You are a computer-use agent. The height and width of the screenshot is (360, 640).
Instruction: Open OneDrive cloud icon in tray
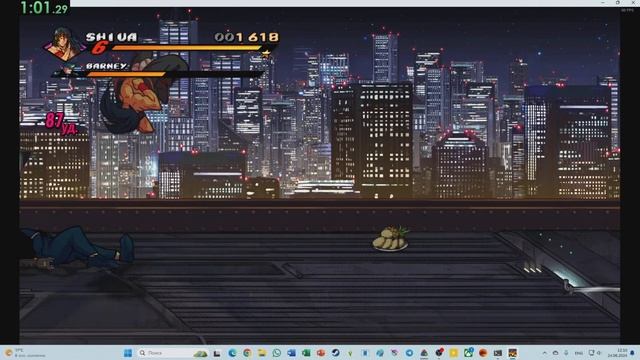[x=556, y=353]
